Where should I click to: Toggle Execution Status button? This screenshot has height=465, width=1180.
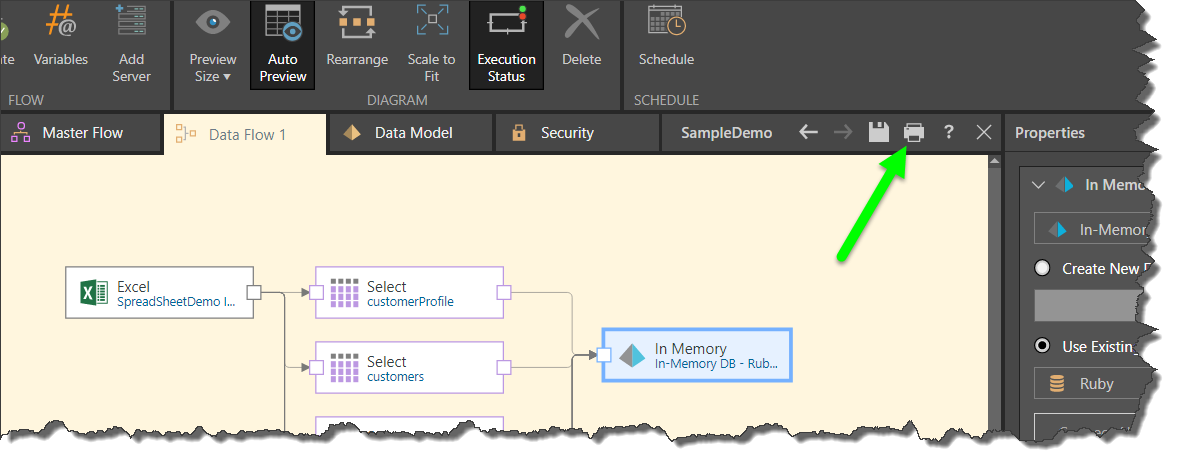click(506, 45)
